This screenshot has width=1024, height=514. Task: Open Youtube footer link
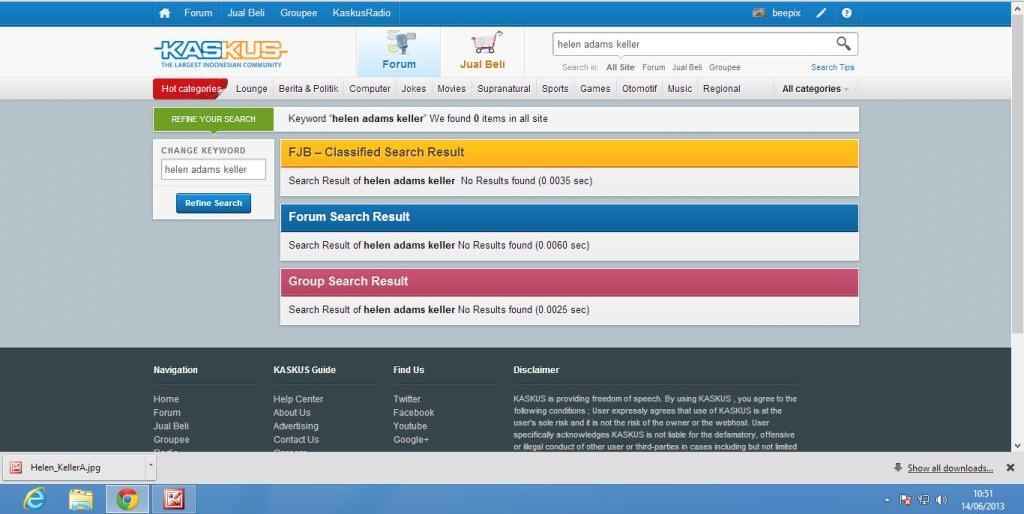(x=410, y=426)
